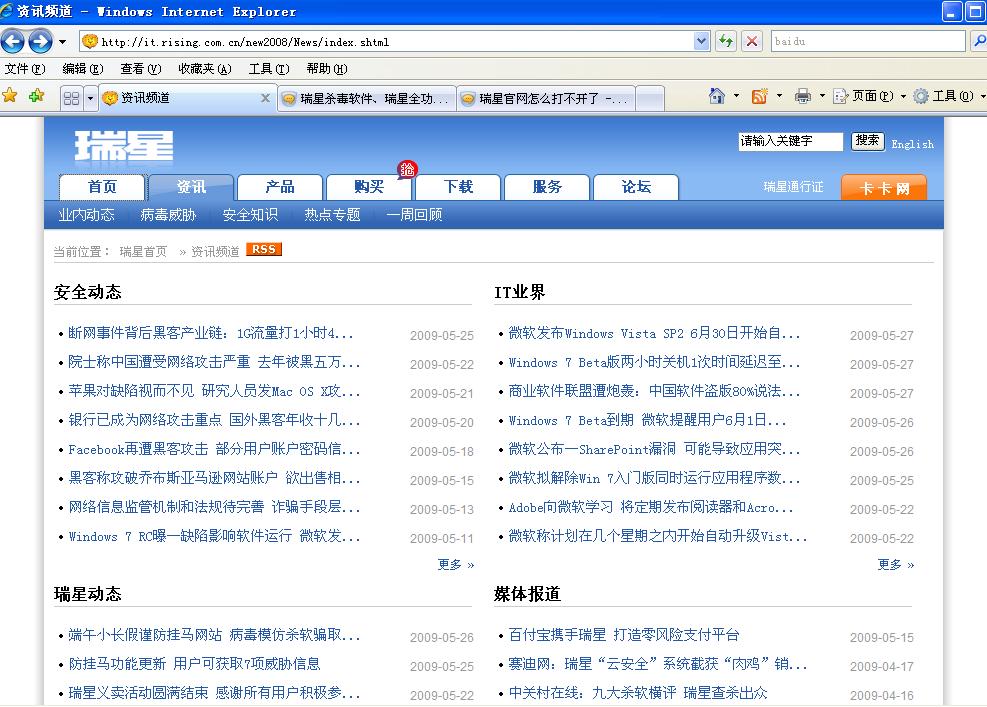
Task: Click the 搜索 button on the webpage
Action: click(x=867, y=141)
